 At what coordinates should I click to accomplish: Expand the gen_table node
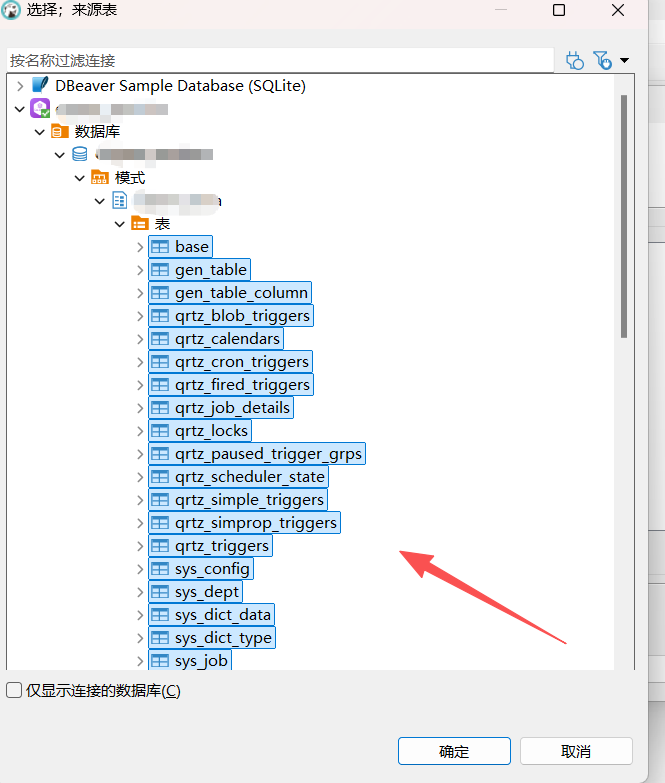point(140,270)
